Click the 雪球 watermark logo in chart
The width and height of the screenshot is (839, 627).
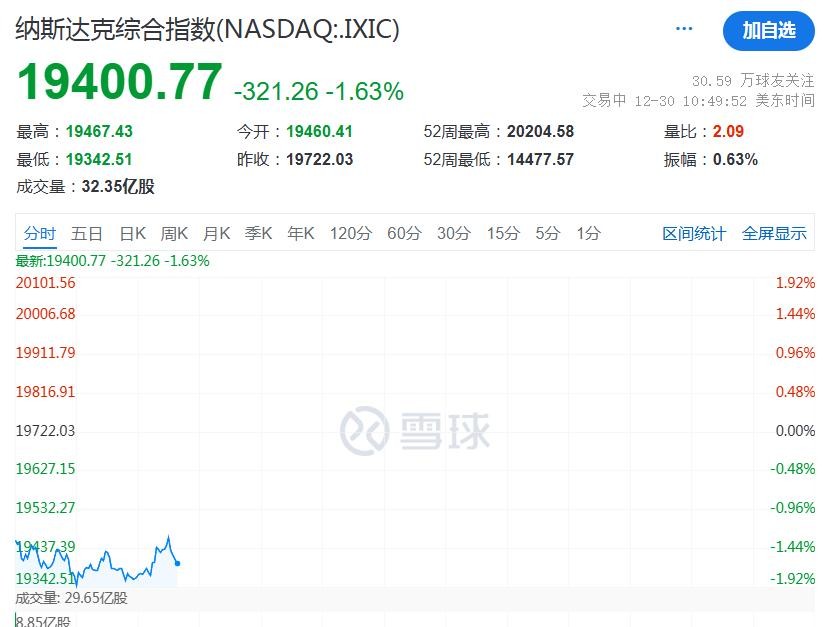tap(415, 431)
